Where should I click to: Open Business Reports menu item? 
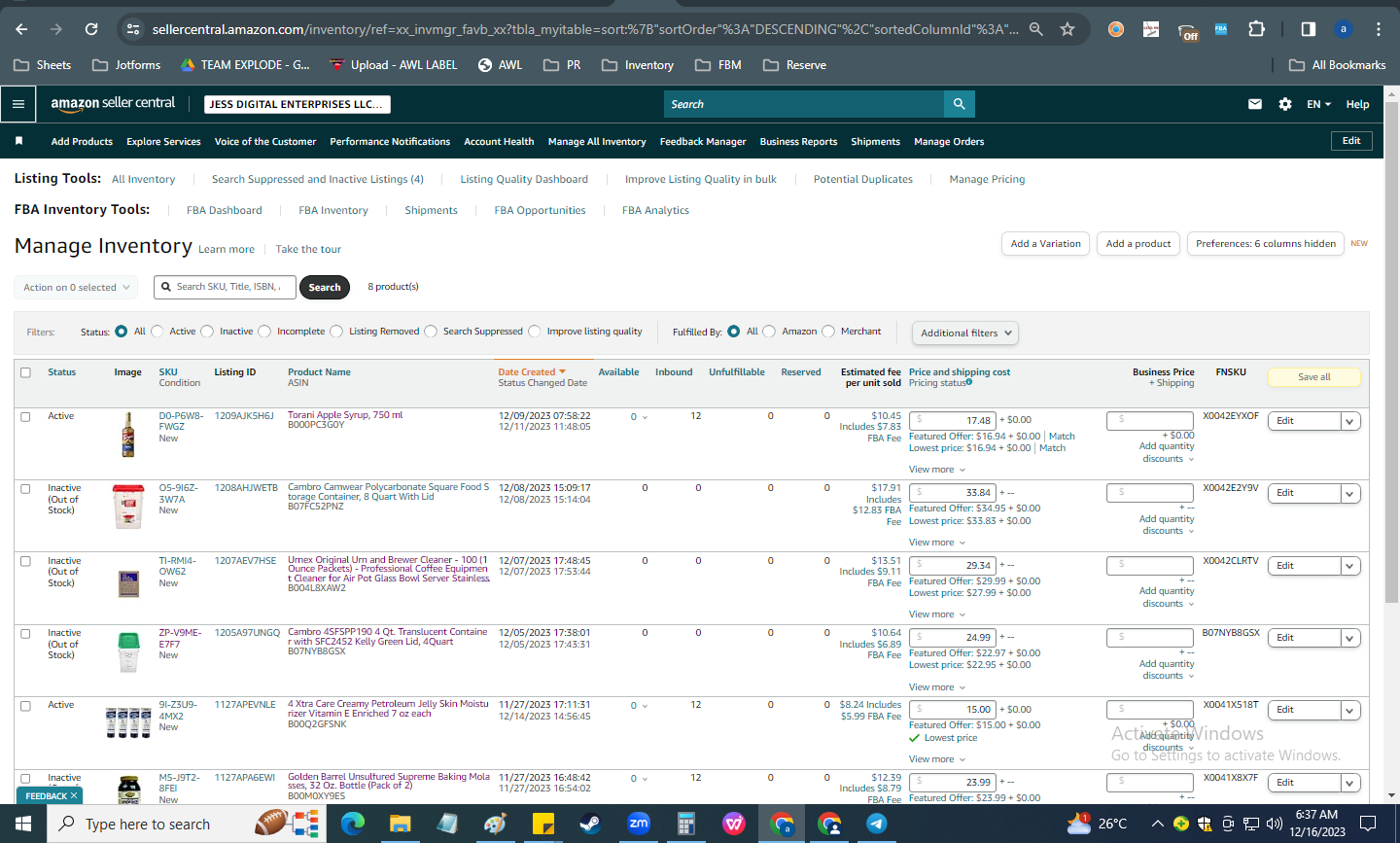click(x=798, y=141)
